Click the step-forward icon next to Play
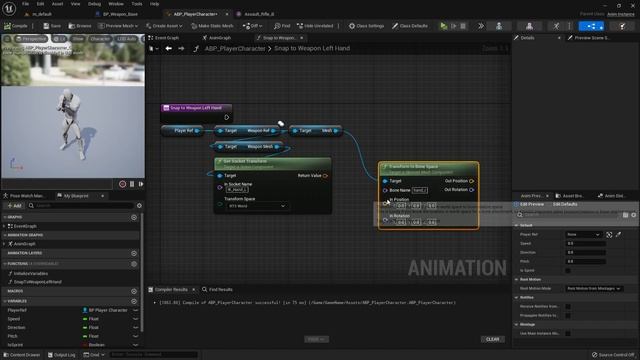This screenshot has width=640, height=360. tap(453, 26)
